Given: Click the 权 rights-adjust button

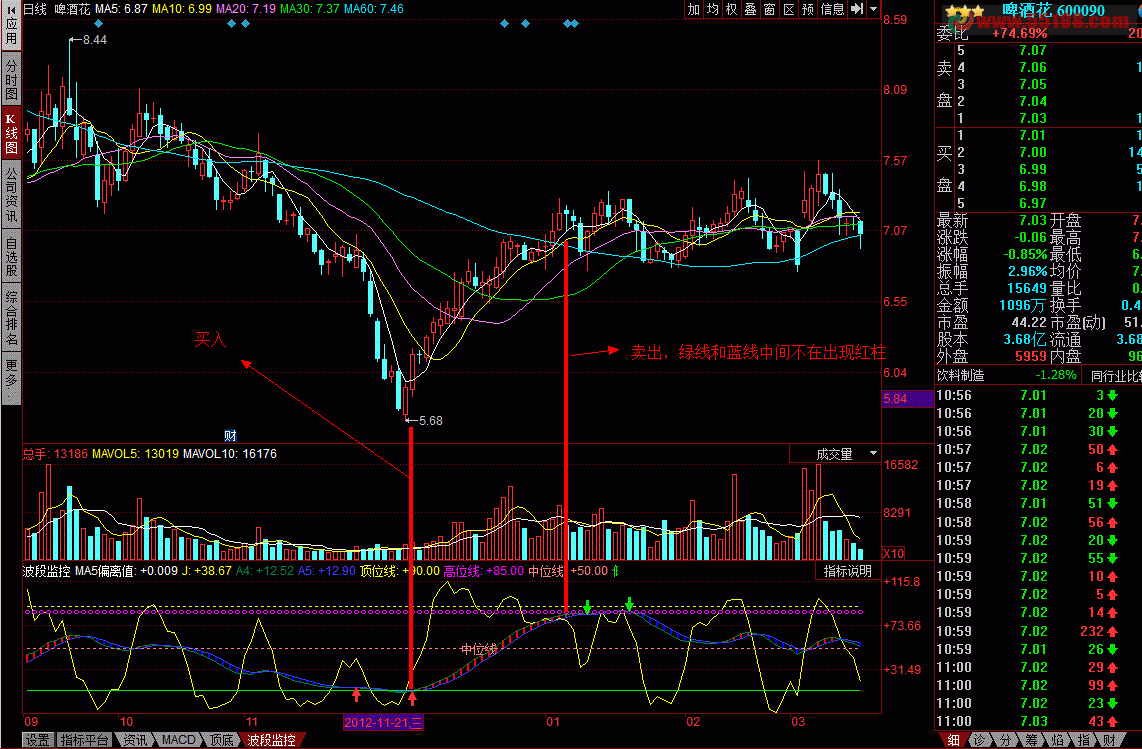Looking at the screenshot, I should pyautogui.click(x=731, y=9).
